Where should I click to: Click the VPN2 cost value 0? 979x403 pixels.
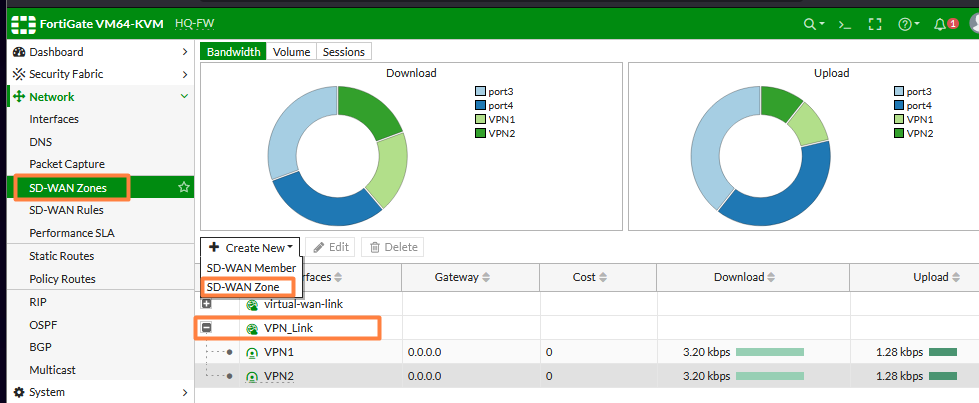[549, 377]
